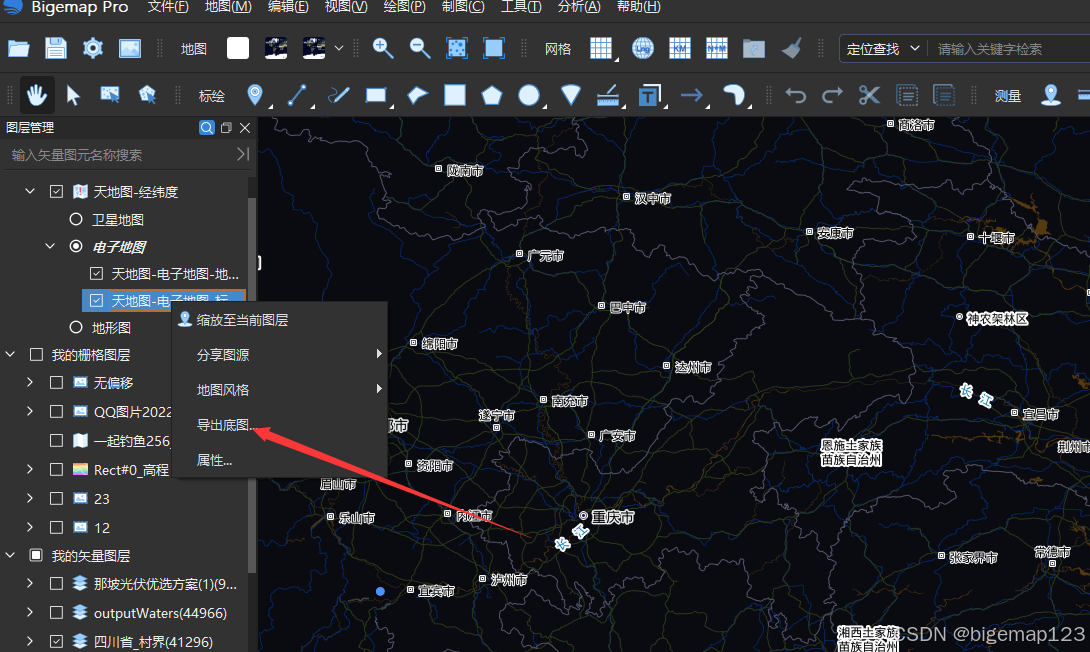Viewport: 1090px width, 652px height.
Task: Click the undo arrow
Action: click(x=796, y=95)
